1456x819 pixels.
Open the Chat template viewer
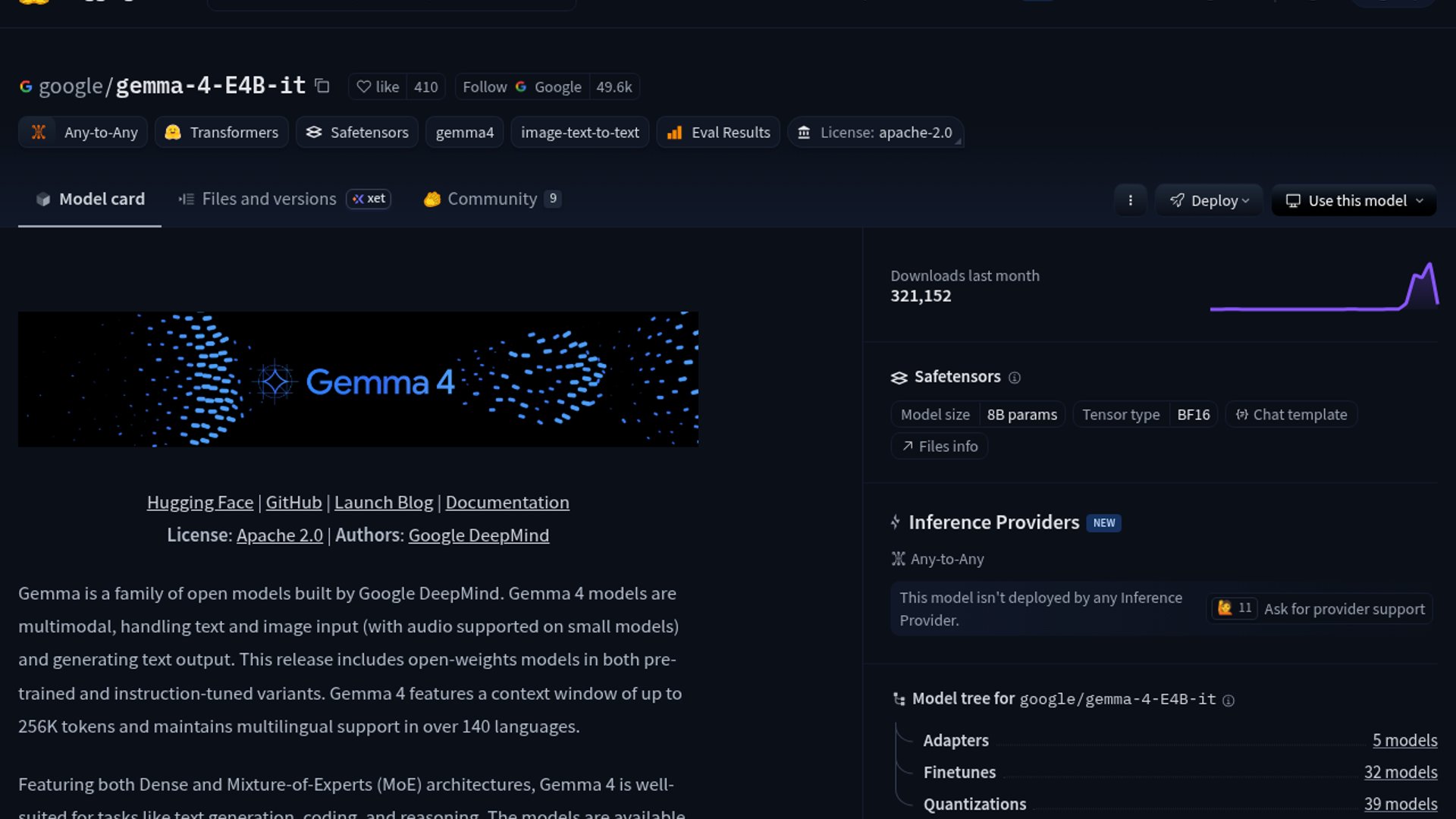[1291, 415]
